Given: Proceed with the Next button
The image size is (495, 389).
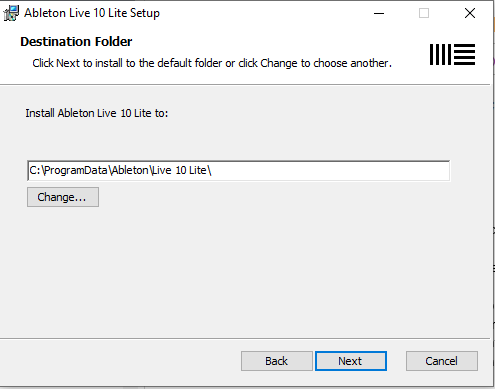Looking at the screenshot, I should pyautogui.click(x=351, y=361).
